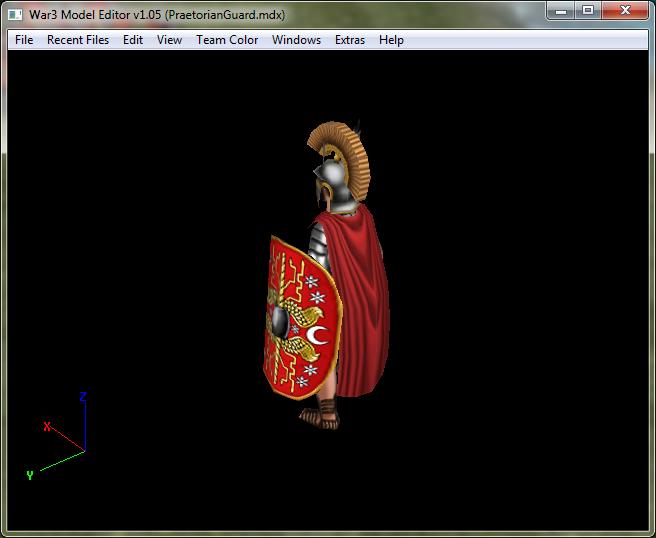Open the Help menu
656x538 pixels.
pyautogui.click(x=391, y=40)
